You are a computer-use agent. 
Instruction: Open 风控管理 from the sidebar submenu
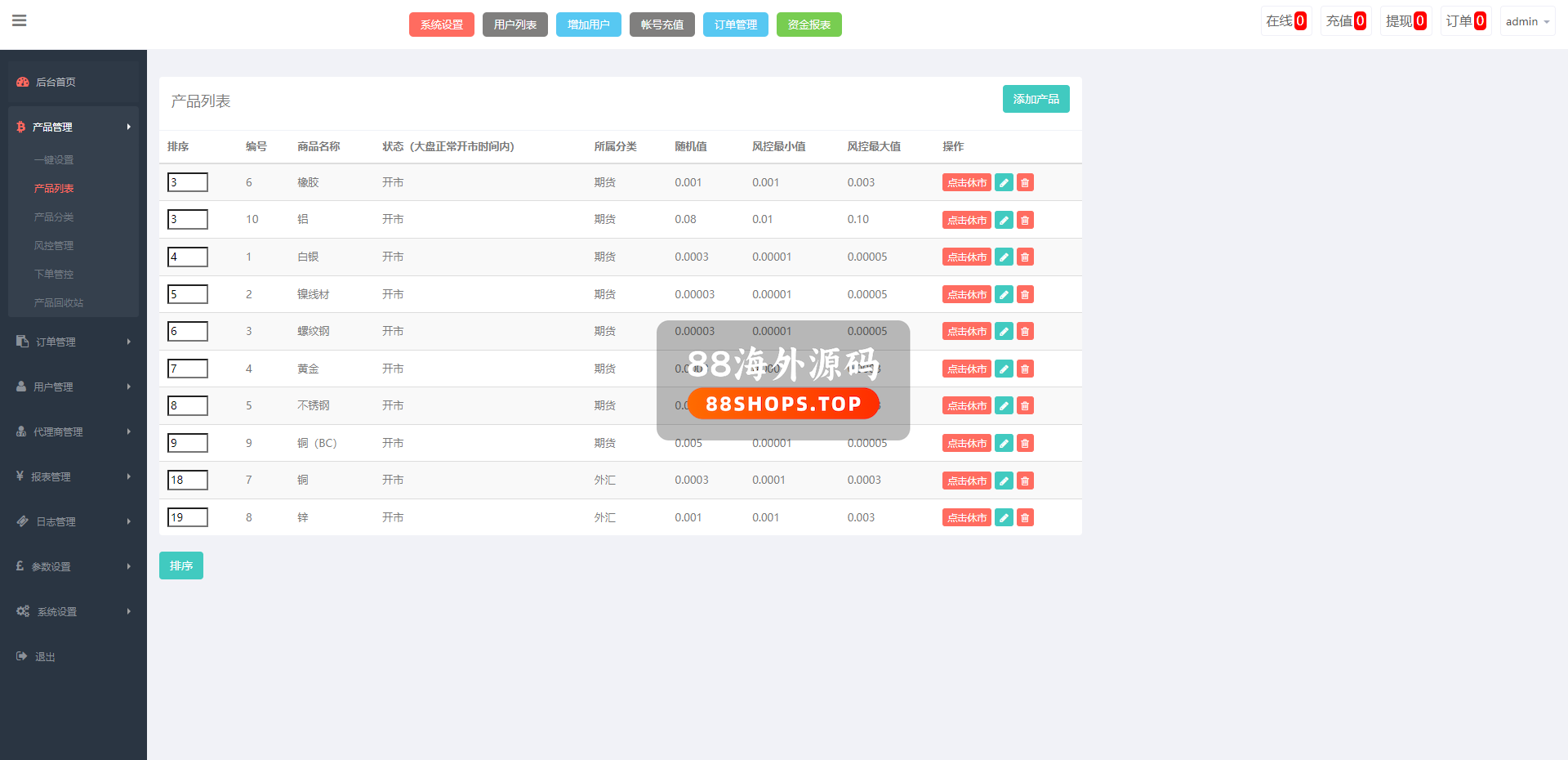tap(54, 245)
